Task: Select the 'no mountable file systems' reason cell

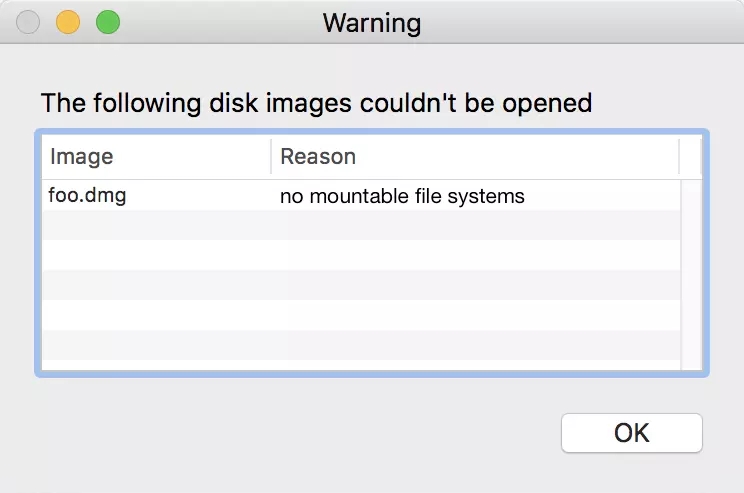Action: point(402,196)
